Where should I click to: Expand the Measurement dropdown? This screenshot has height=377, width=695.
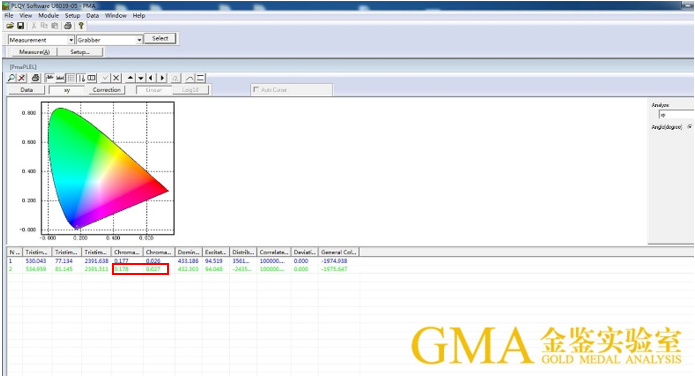[x=71, y=40]
